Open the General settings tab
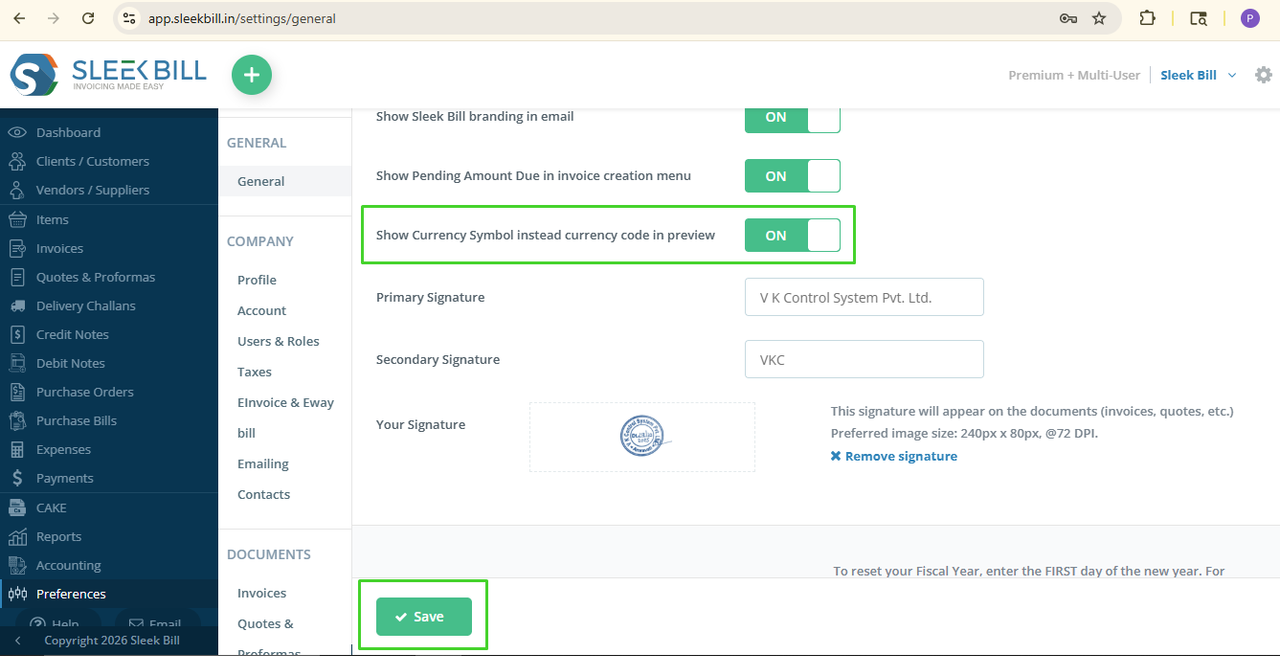This screenshot has width=1280, height=656. pos(261,181)
